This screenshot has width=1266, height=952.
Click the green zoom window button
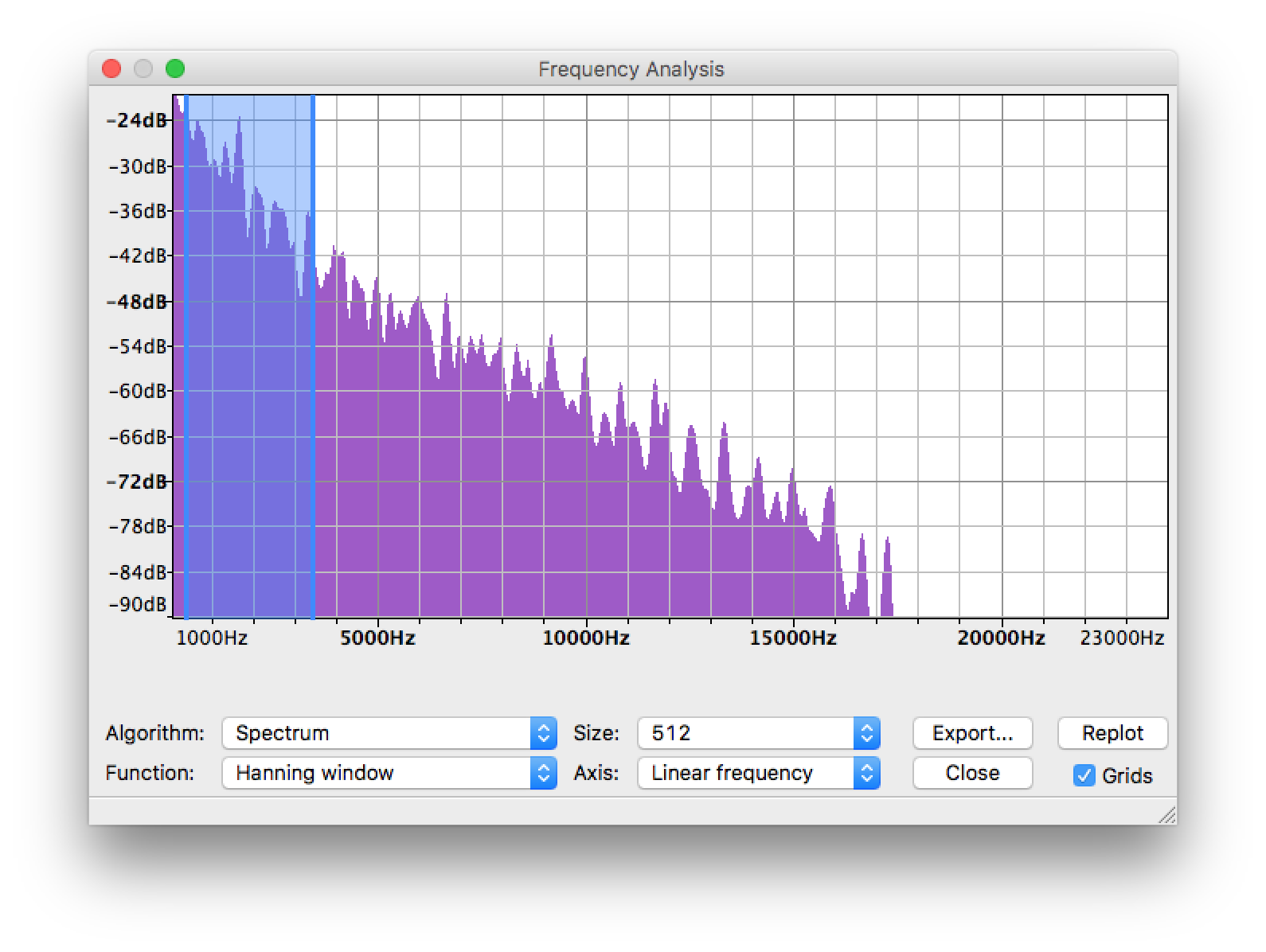tap(175, 69)
